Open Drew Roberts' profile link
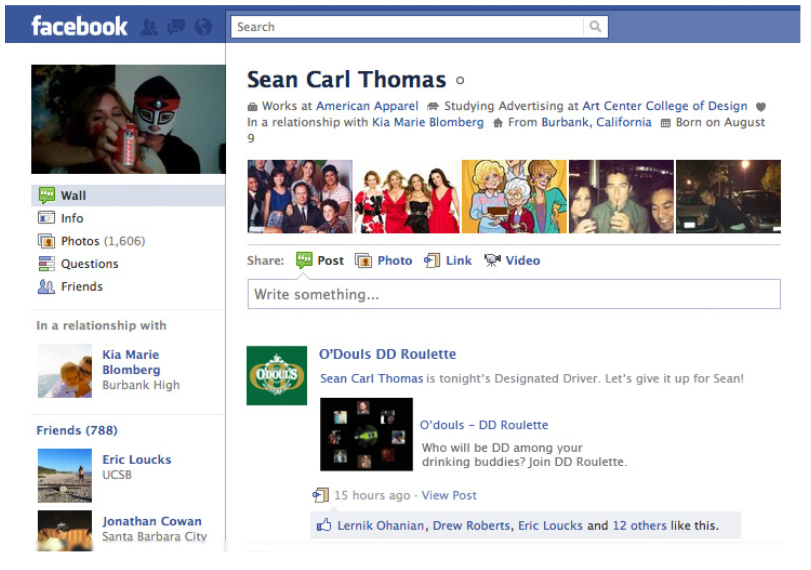The width and height of the screenshot is (811, 570). pyautogui.click(x=471, y=526)
